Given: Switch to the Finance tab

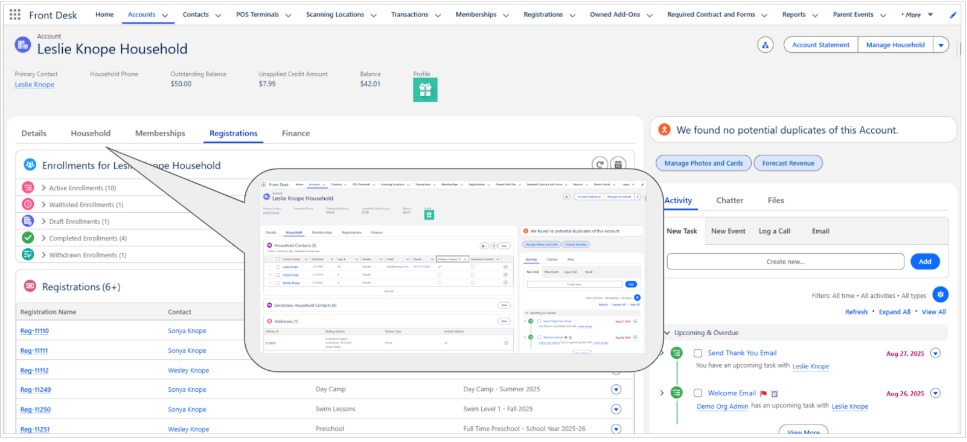Looking at the screenshot, I should click(x=295, y=133).
